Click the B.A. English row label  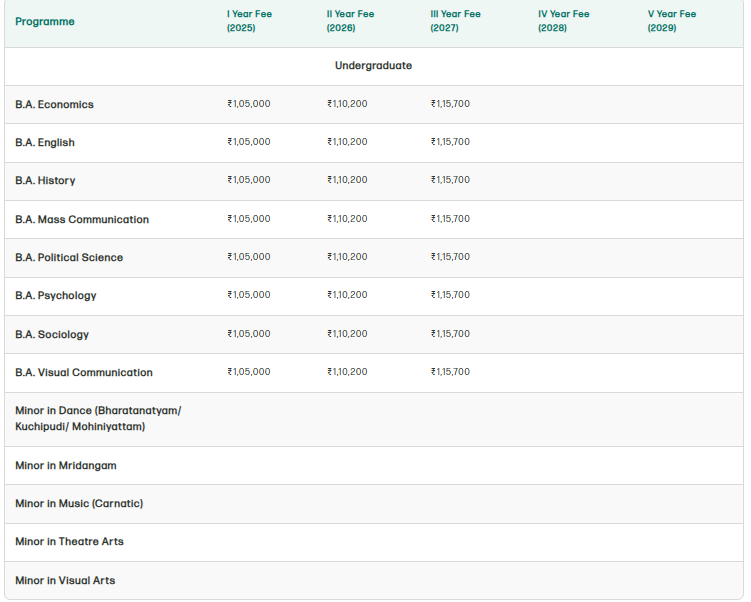click(45, 143)
